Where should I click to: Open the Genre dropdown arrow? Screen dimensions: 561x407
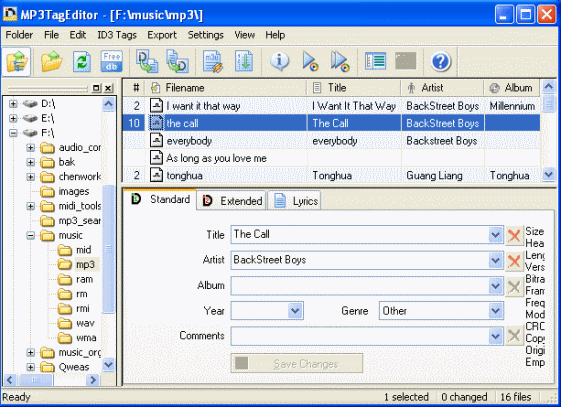point(496,310)
